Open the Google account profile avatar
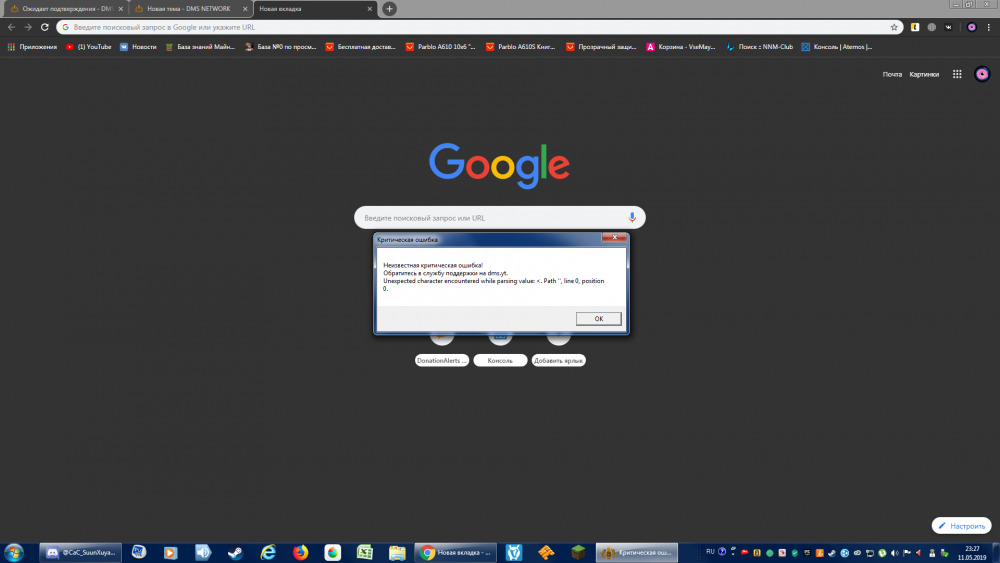The width and height of the screenshot is (1000, 563). [982, 74]
